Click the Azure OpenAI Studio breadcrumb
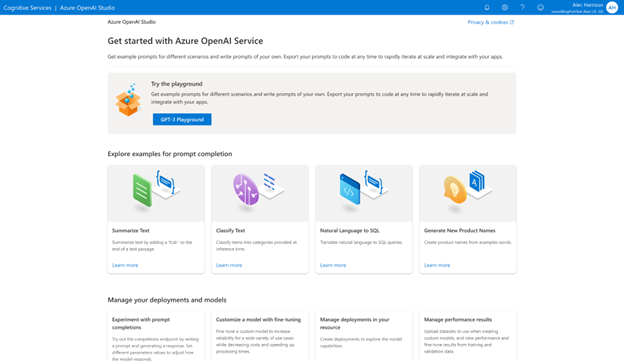This screenshot has height=361, width=624. (x=131, y=22)
